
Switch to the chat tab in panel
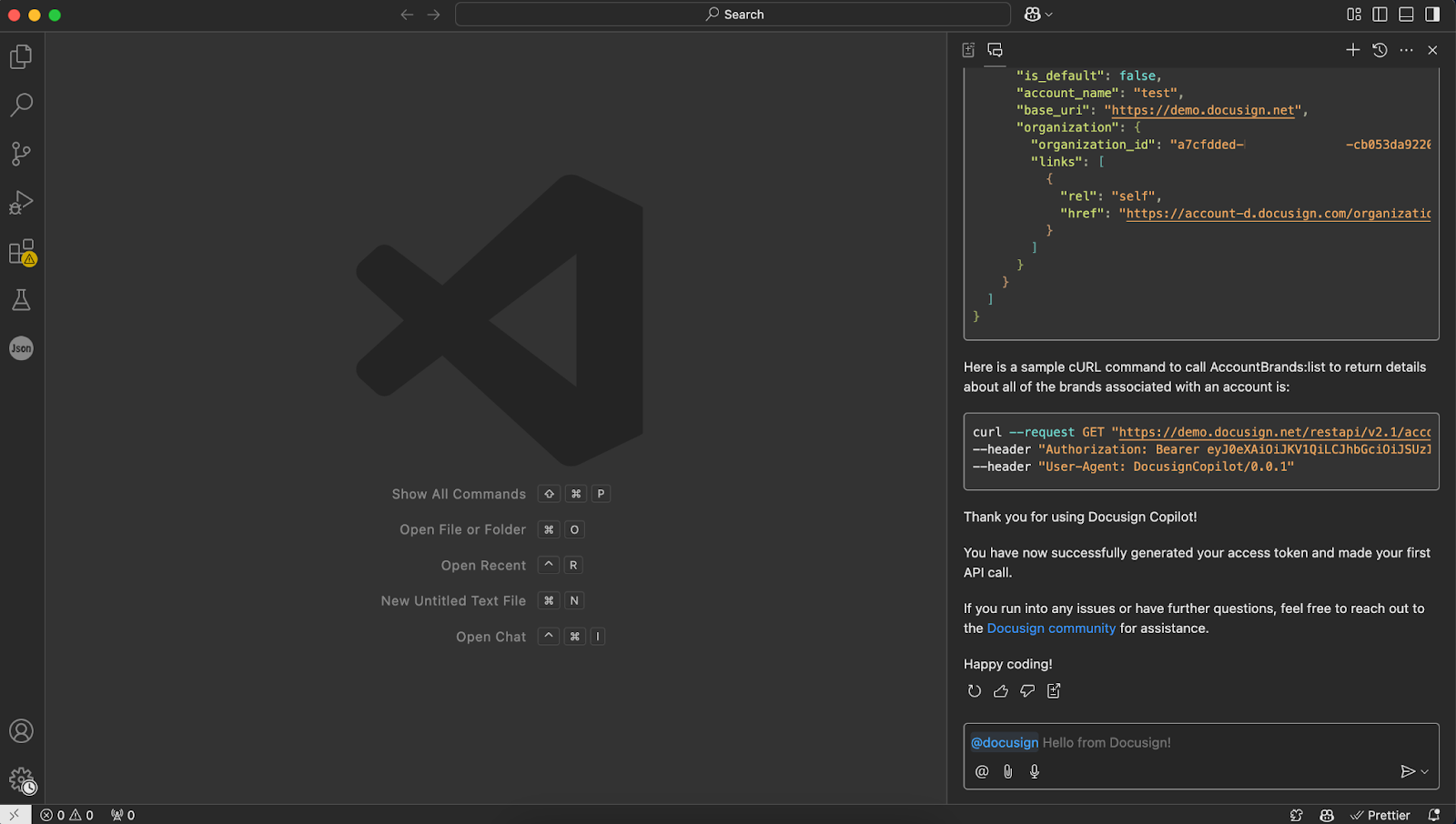point(995,50)
